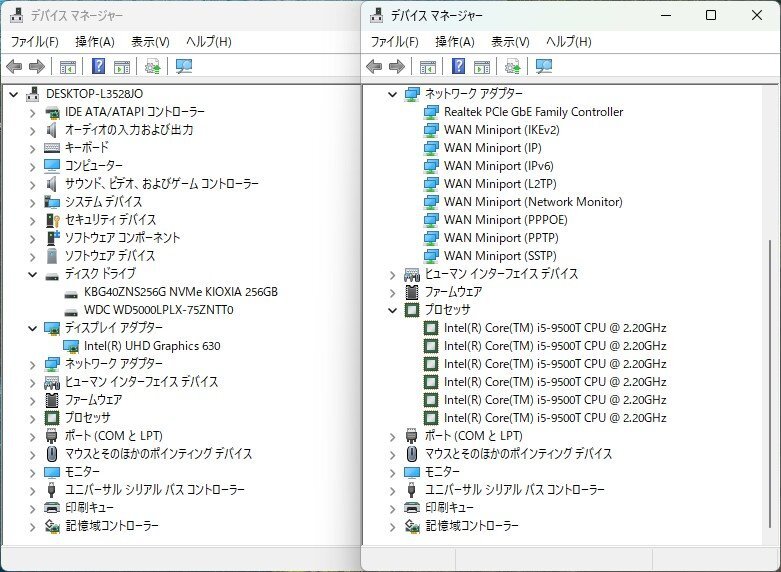Viewport: 781px width, 572px height.
Task: Collapse DESKTOP-L3528JO root node
Action: 13,94
